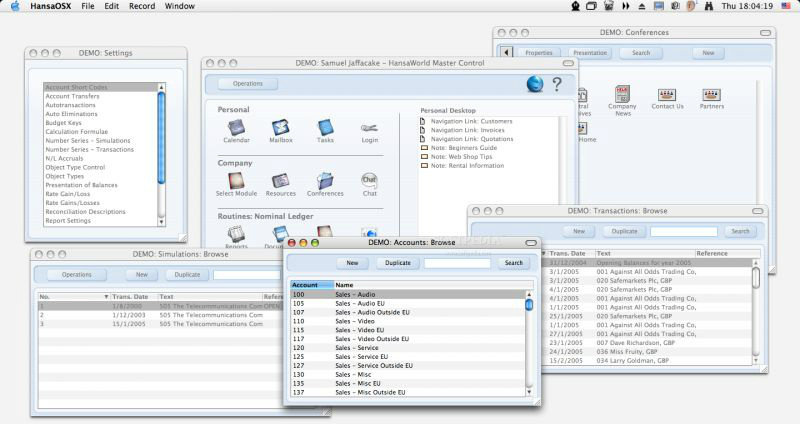Click Operations button in Master Control
Screen dimensions: 800x424
(248, 84)
